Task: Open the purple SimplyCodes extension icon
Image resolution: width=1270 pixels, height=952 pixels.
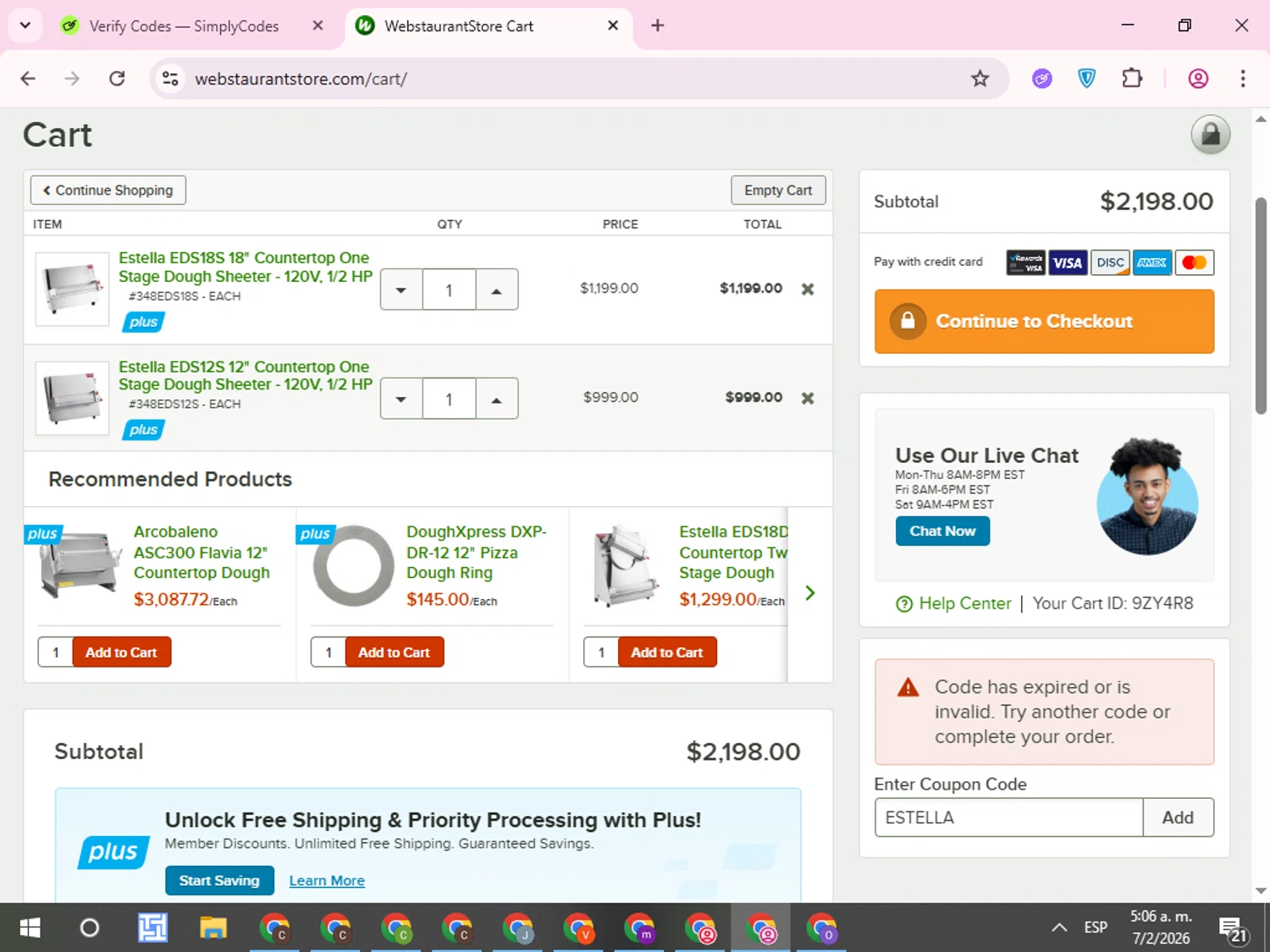Action: (x=1042, y=79)
